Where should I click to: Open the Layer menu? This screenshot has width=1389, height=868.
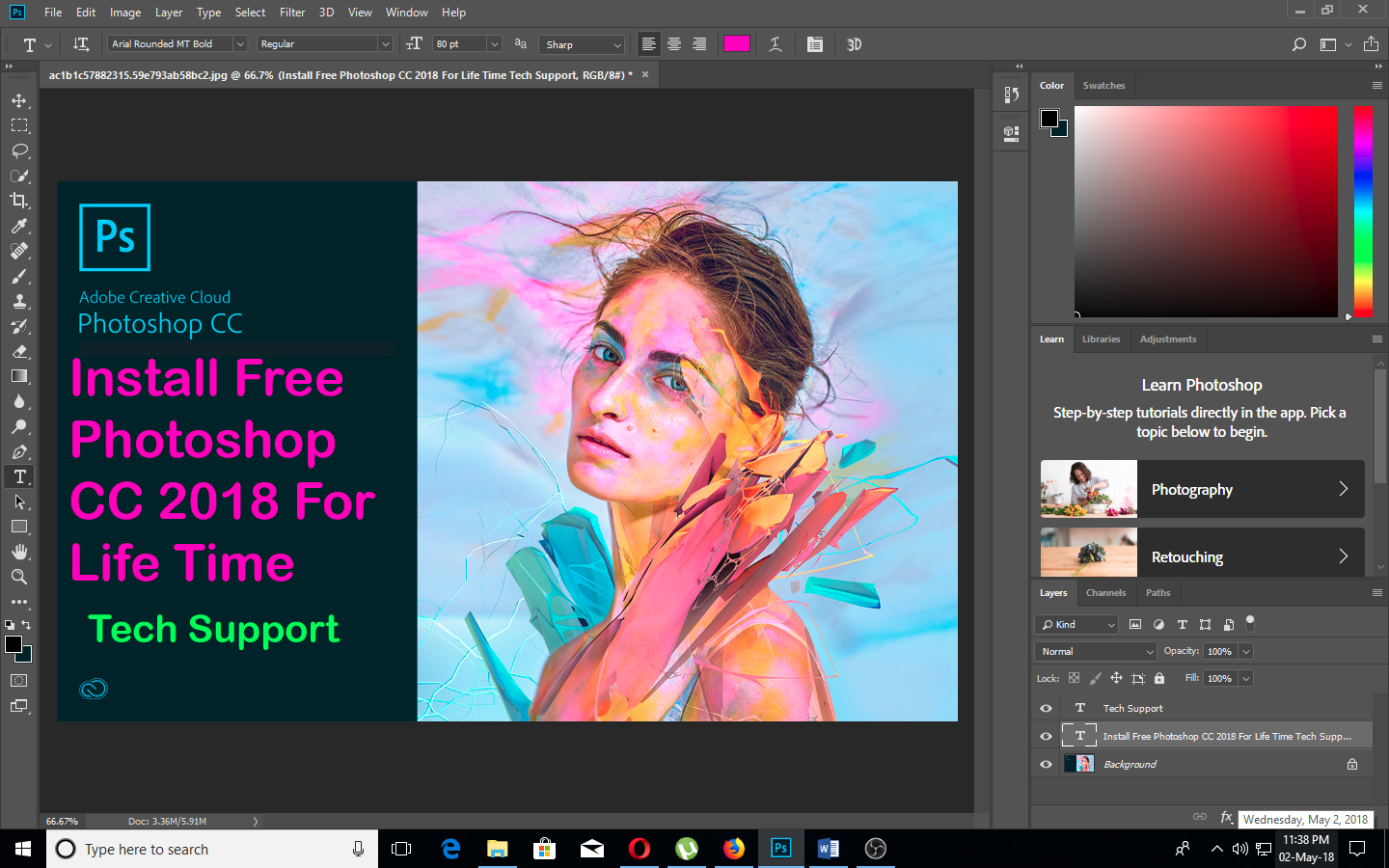169,13
